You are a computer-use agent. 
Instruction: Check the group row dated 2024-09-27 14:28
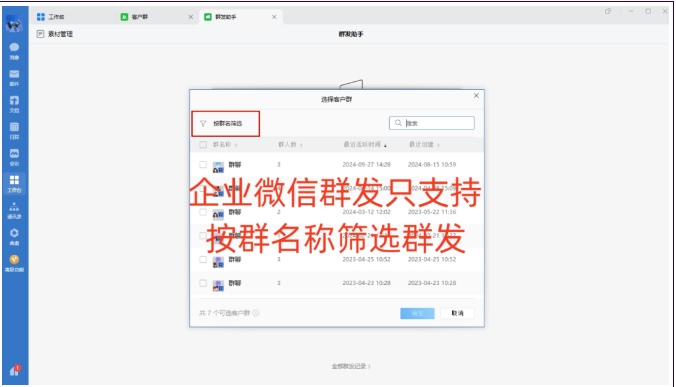click(x=203, y=165)
